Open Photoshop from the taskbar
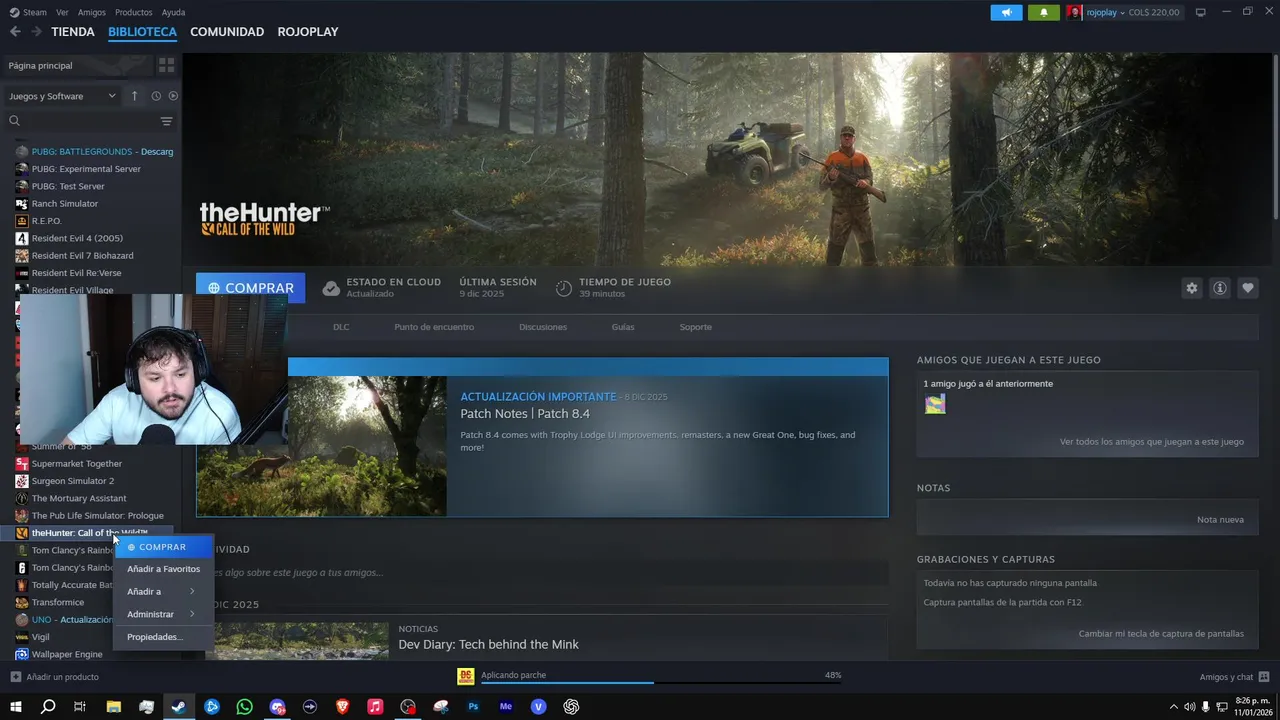 (473, 707)
